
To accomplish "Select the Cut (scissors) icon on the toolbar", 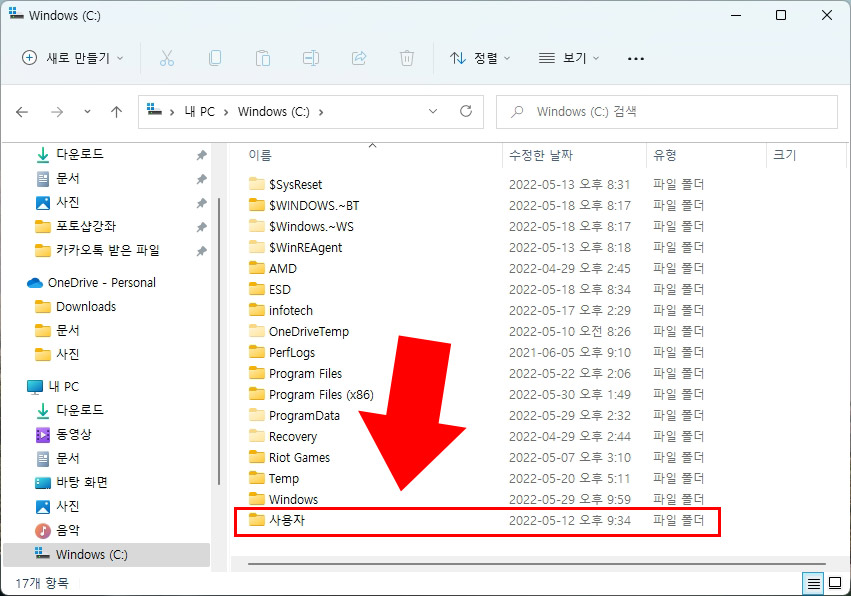I will (x=167, y=58).
